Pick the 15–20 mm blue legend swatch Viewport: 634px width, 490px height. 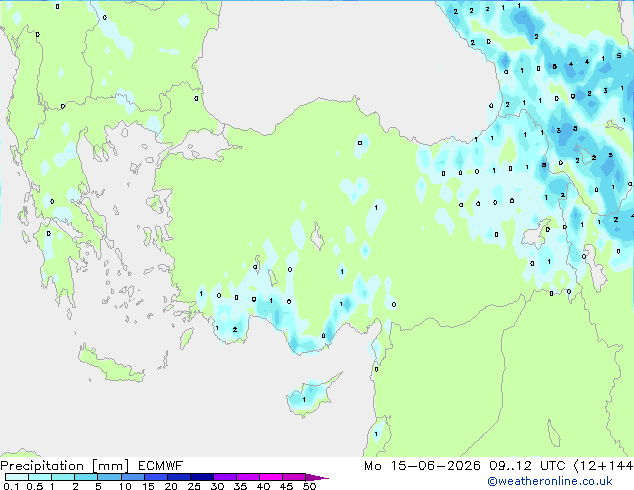[x=155, y=477]
